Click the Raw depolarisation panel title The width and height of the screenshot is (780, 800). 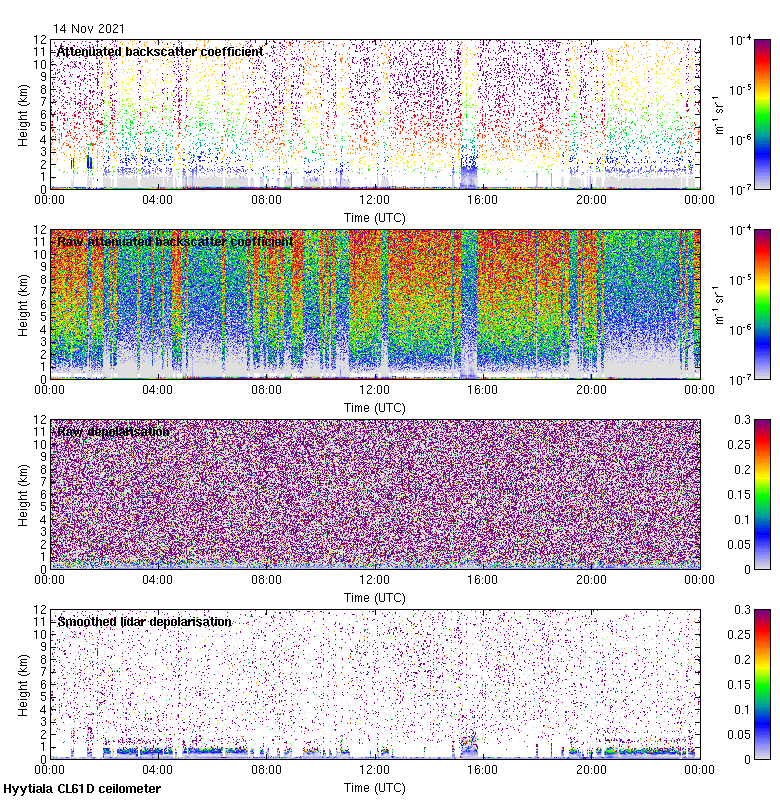[x=113, y=431]
